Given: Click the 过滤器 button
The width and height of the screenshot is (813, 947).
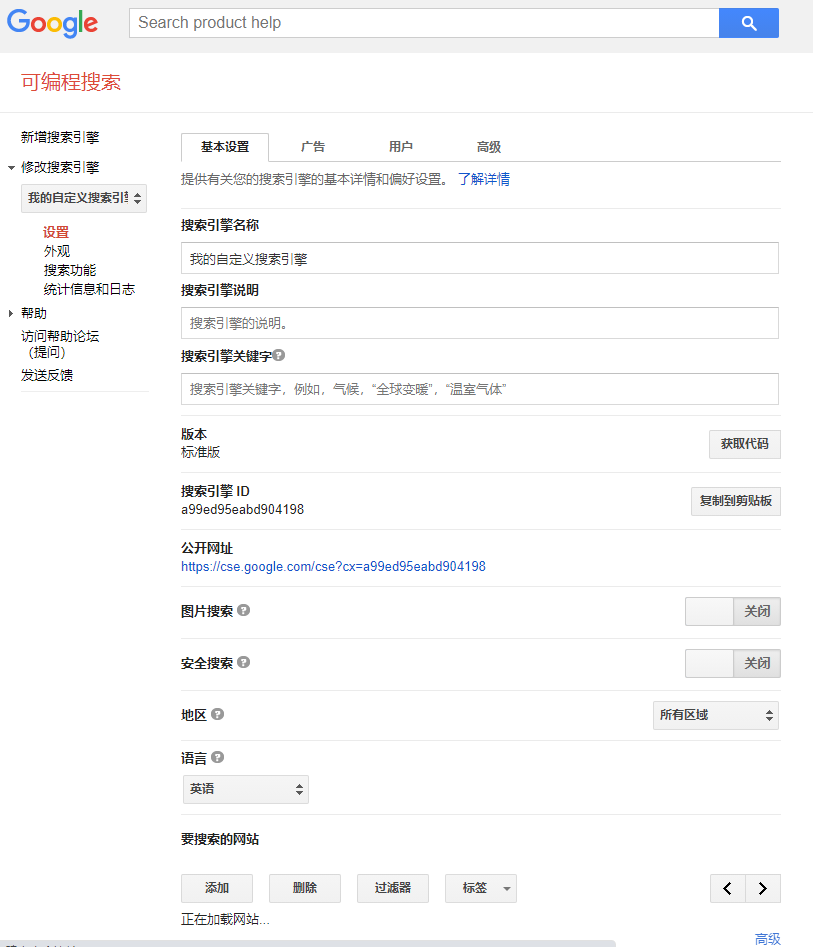Looking at the screenshot, I should click(x=393, y=888).
